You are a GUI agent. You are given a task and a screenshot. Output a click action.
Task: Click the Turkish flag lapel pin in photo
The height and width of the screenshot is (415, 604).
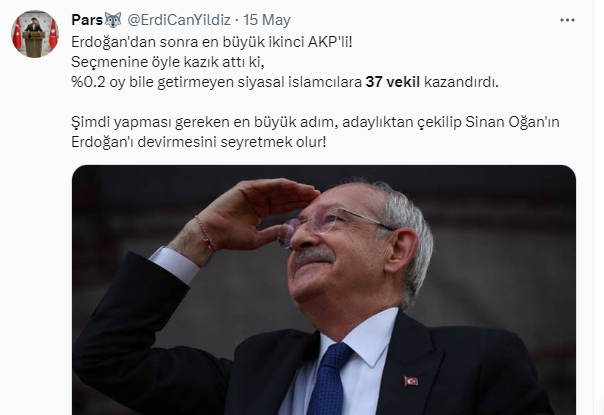point(411,381)
